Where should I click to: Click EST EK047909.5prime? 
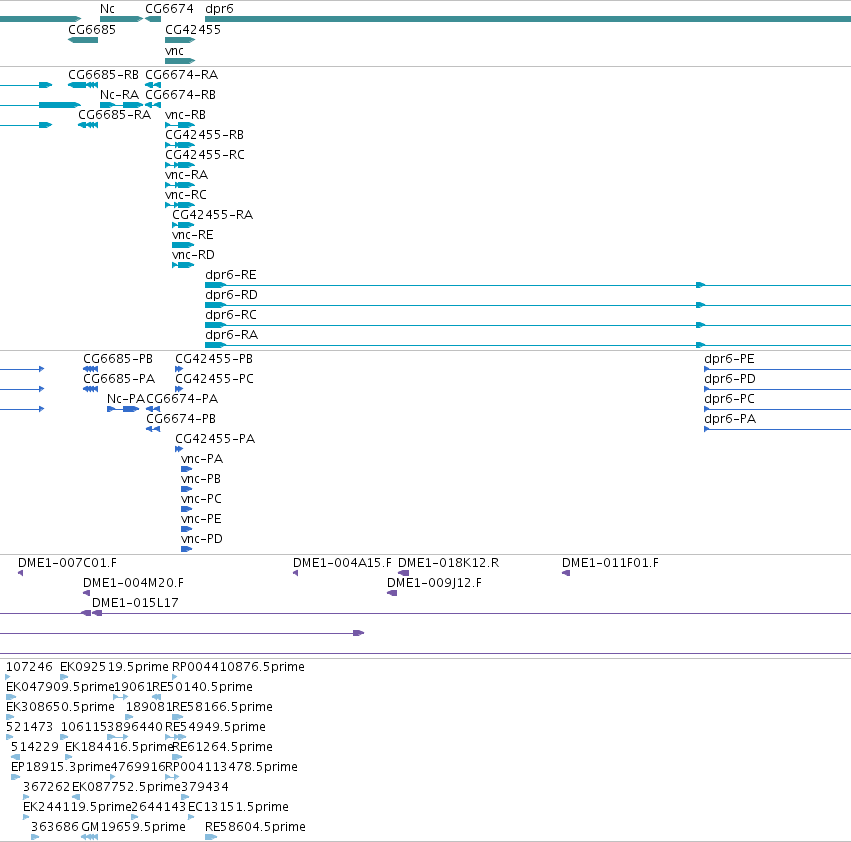60,687
